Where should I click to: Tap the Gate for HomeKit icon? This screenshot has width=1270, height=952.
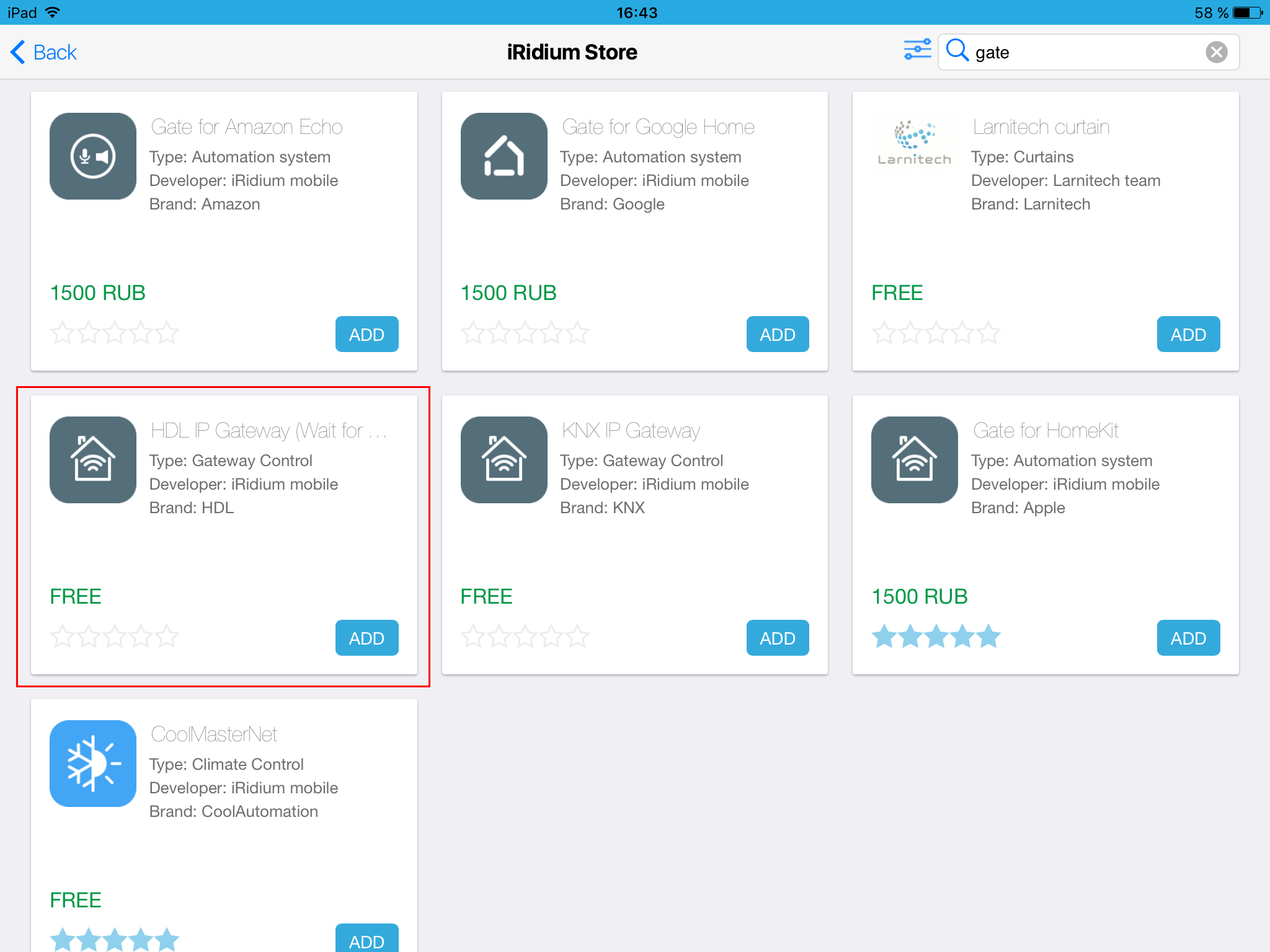click(914, 460)
